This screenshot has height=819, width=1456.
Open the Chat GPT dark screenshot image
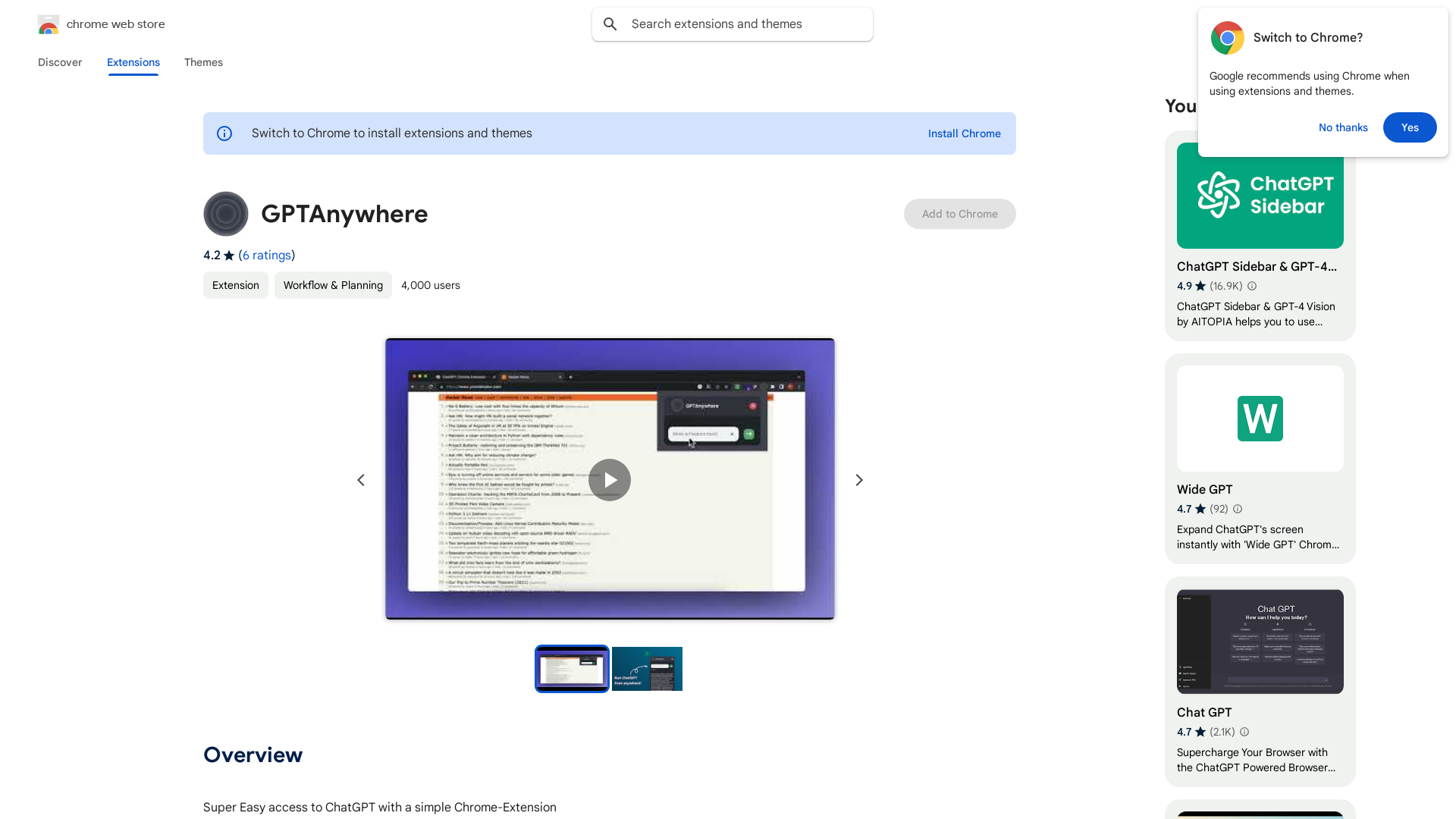click(x=1260, y=642)
